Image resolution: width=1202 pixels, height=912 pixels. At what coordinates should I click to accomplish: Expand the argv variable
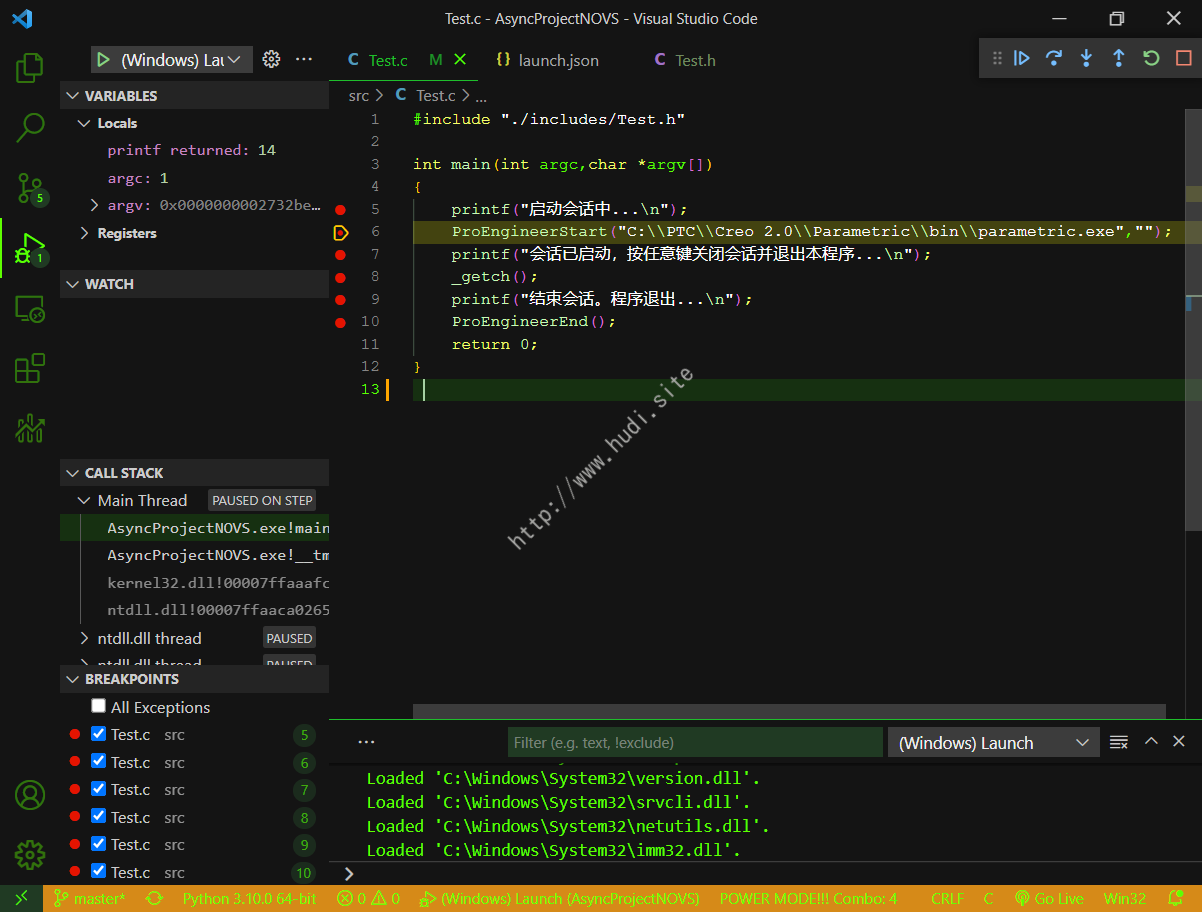click(x=95, y=205)
